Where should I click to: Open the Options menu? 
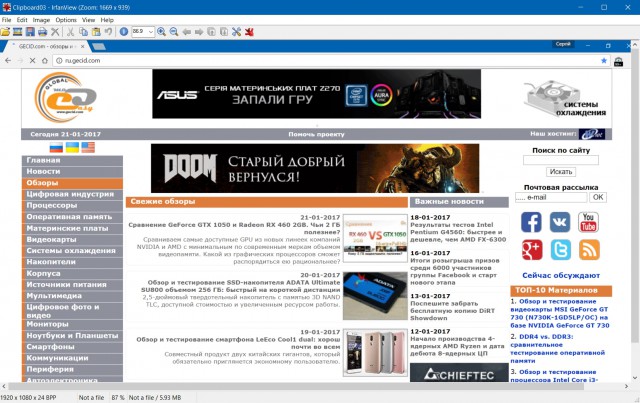click(66, 20)
